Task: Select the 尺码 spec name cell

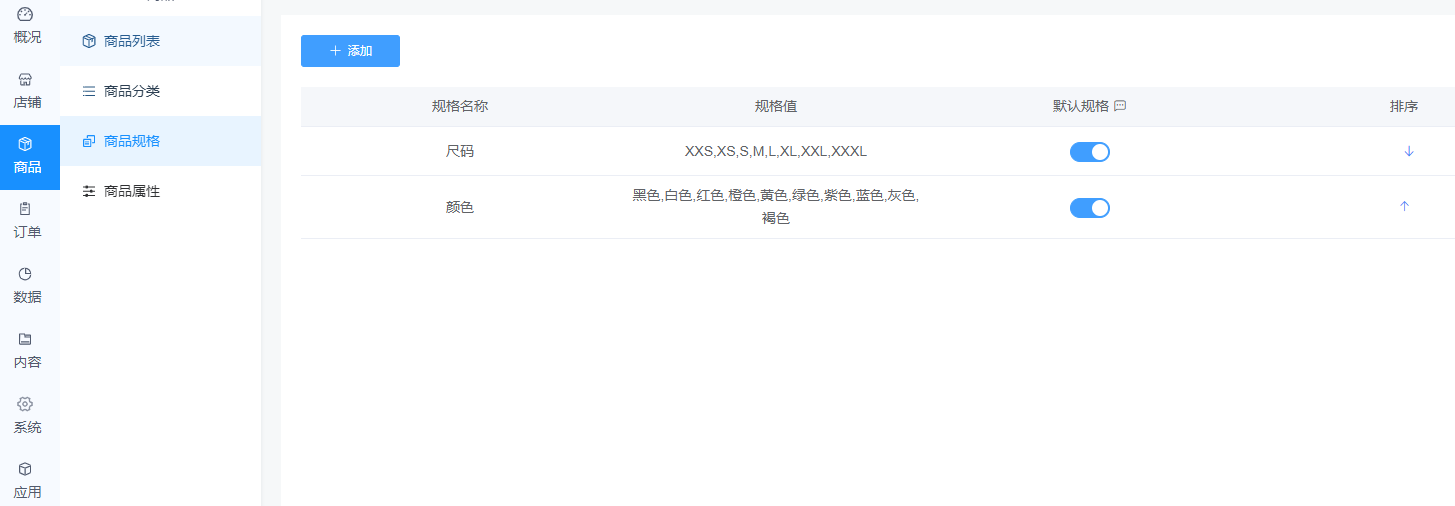Action: pos(460,152)
